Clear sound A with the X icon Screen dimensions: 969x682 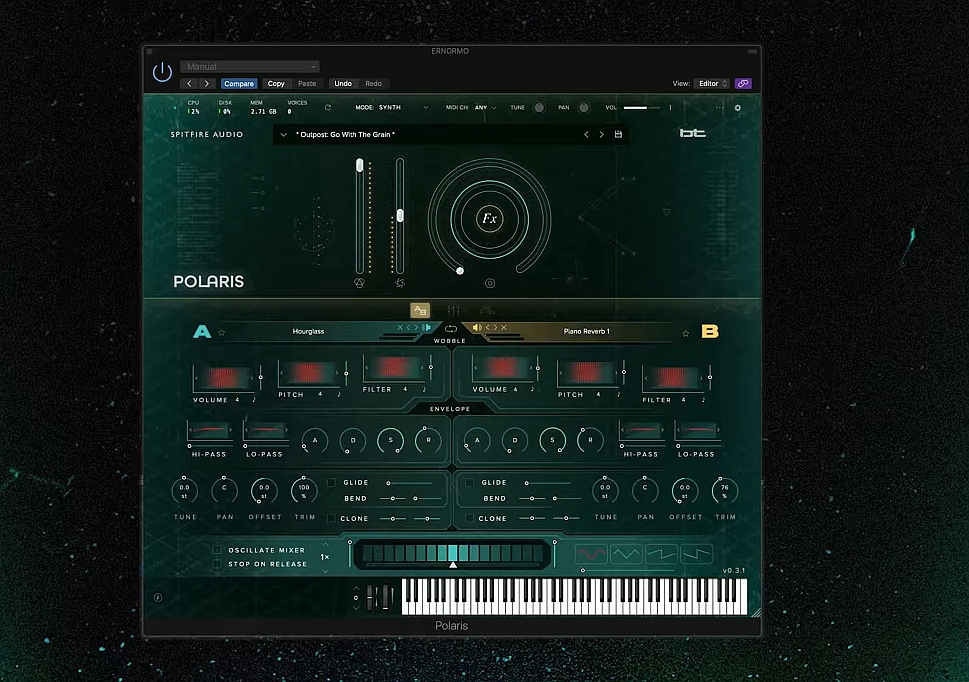[400, 327]
